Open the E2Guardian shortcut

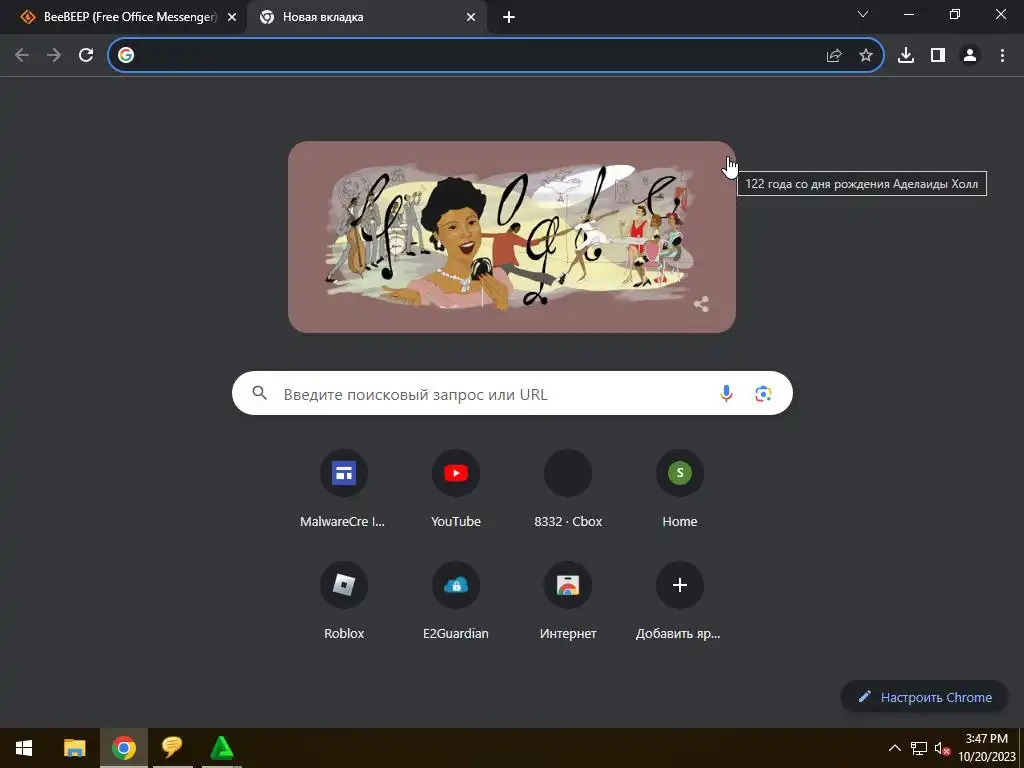[456, 601]
